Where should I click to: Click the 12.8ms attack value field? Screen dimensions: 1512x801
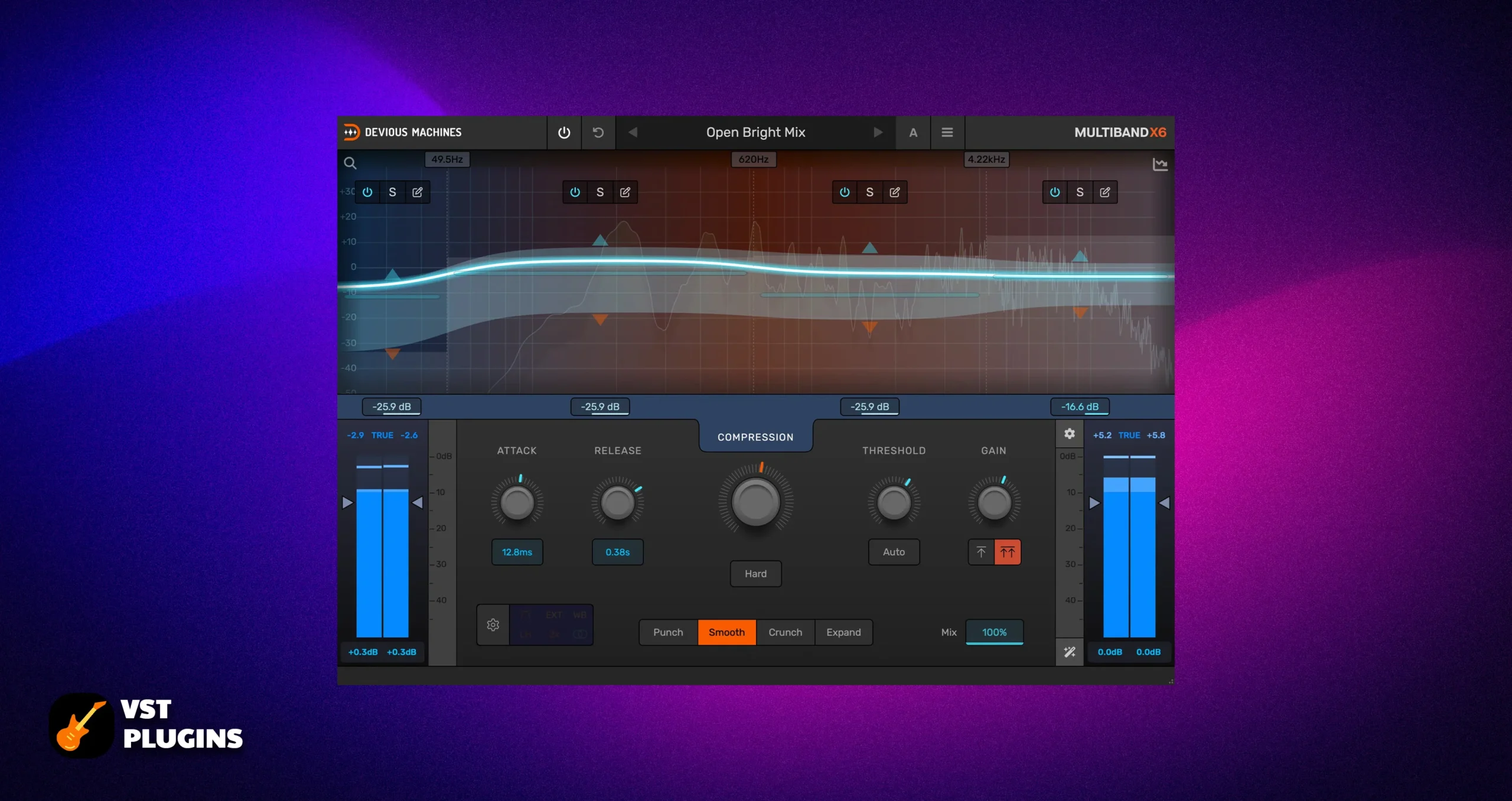tap(517, 552)
